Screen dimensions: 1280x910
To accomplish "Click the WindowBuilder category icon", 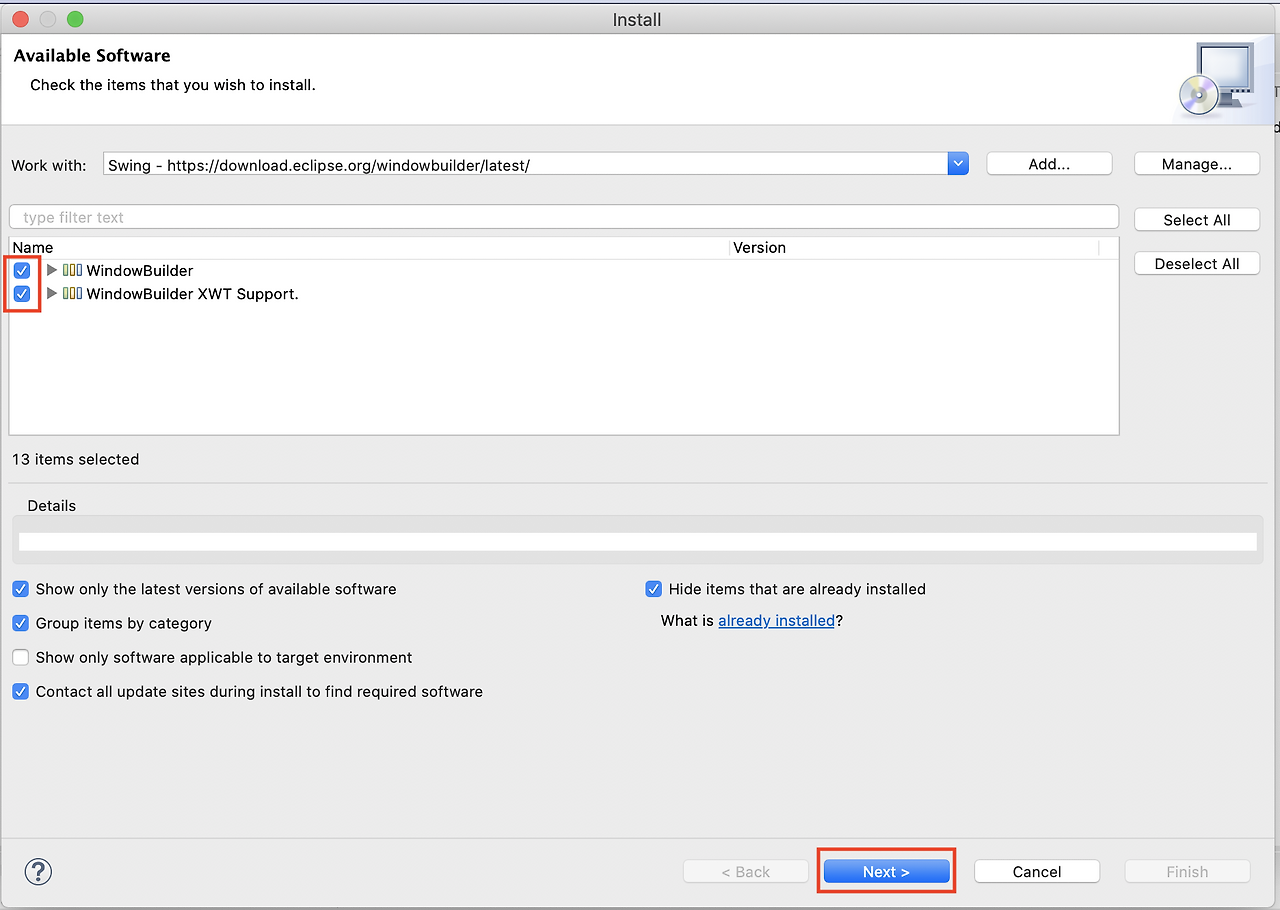I will (x=72, y=270).
